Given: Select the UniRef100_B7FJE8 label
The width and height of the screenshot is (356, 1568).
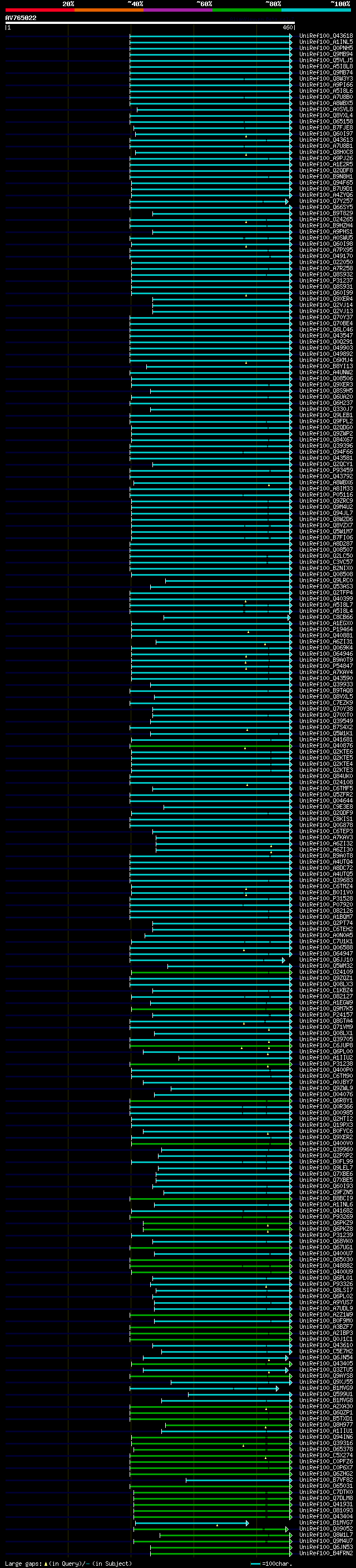Looking at the screenshot, I should pyautogui.click(x=326, y=128).
